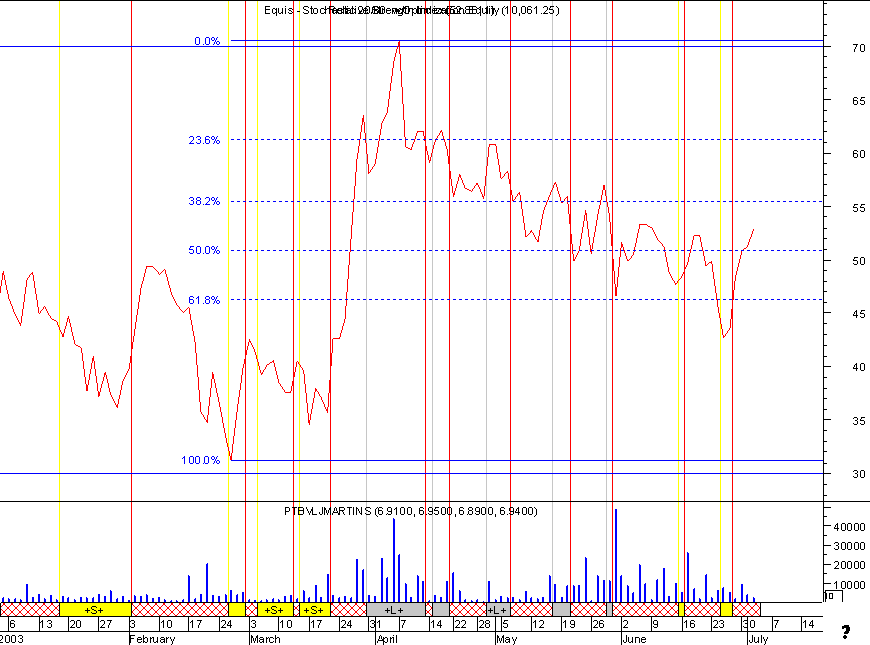
Task: Click the 70 value on price axis
Action: (859, 48)
